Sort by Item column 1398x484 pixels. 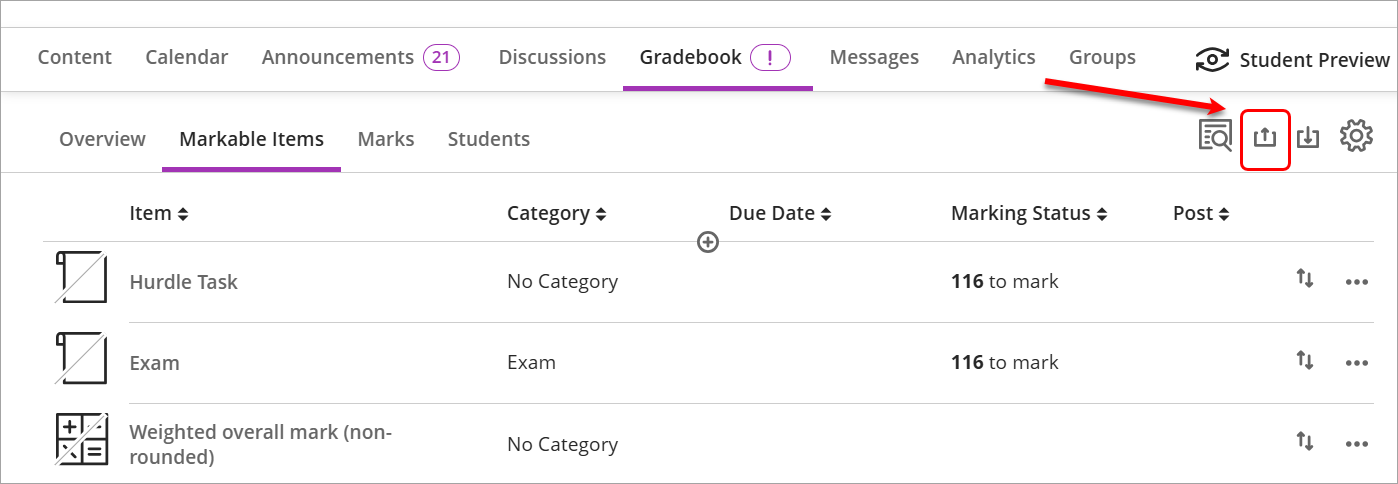[158, 213]
